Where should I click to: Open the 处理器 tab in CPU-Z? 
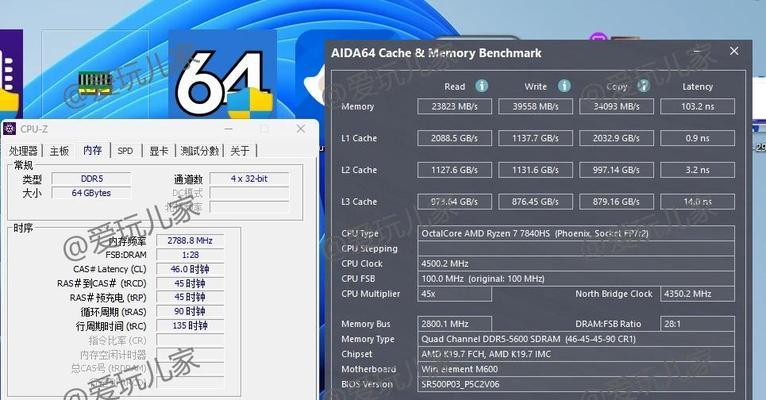(23, 151)
